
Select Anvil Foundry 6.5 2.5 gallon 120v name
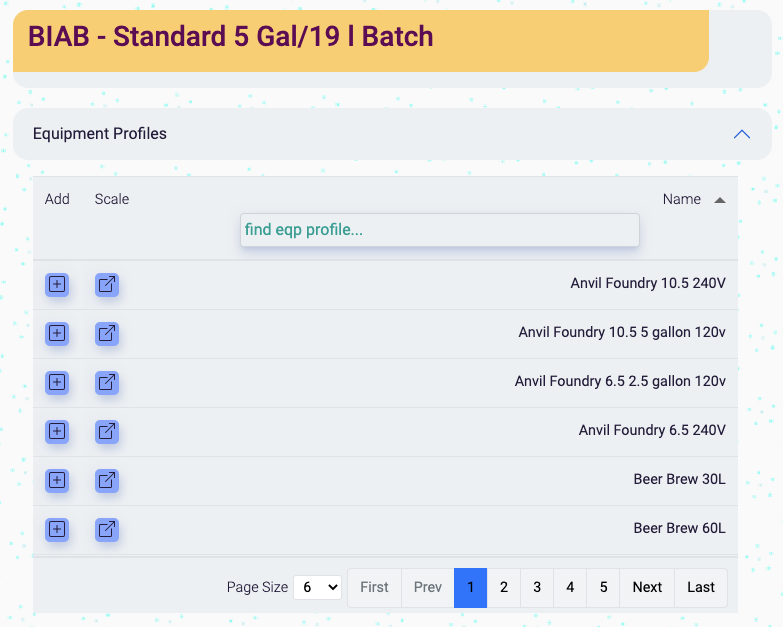click(x=620, y=381)
